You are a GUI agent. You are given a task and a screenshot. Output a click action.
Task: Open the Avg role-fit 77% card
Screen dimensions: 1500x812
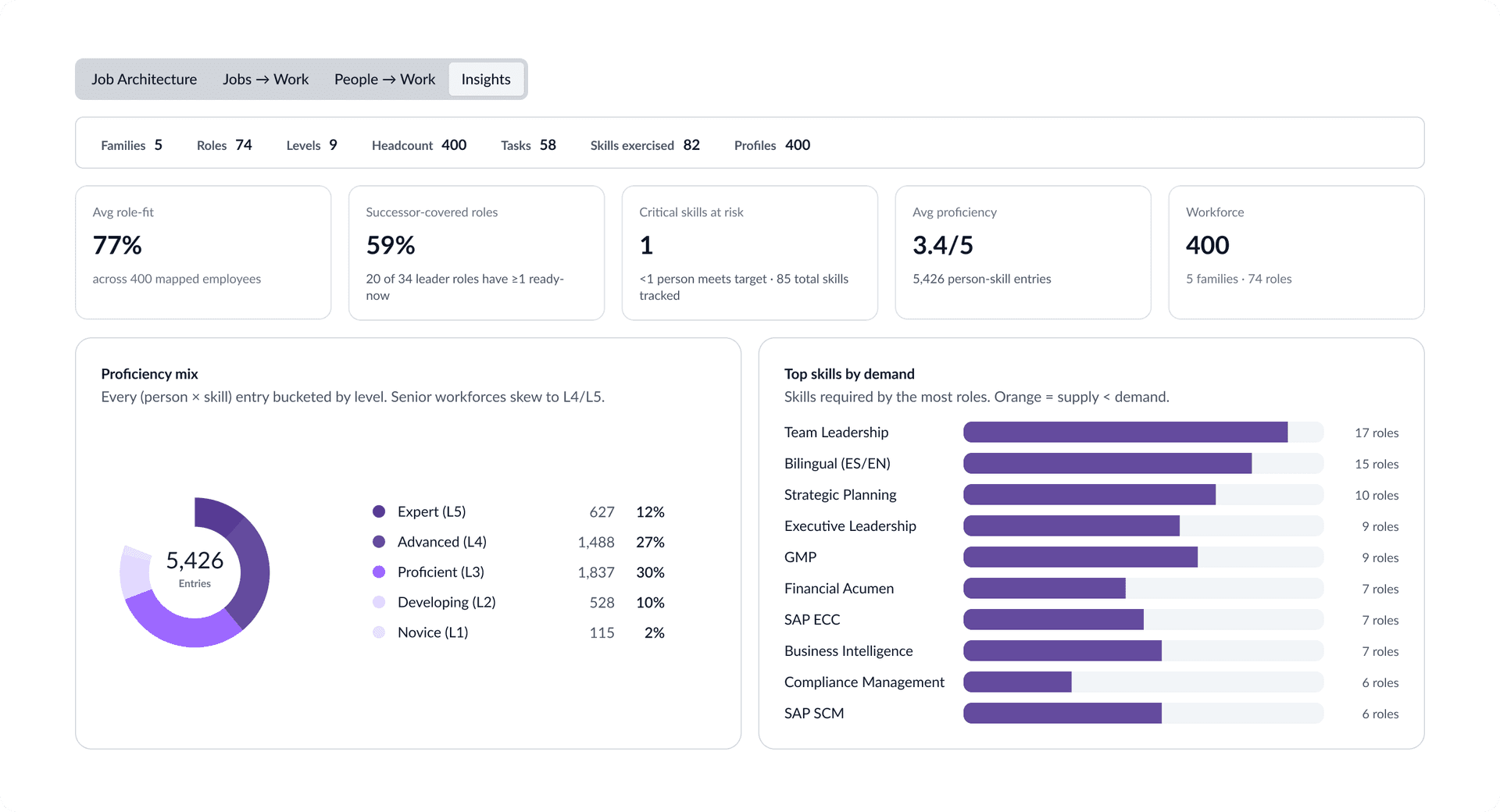click(203, 252)
